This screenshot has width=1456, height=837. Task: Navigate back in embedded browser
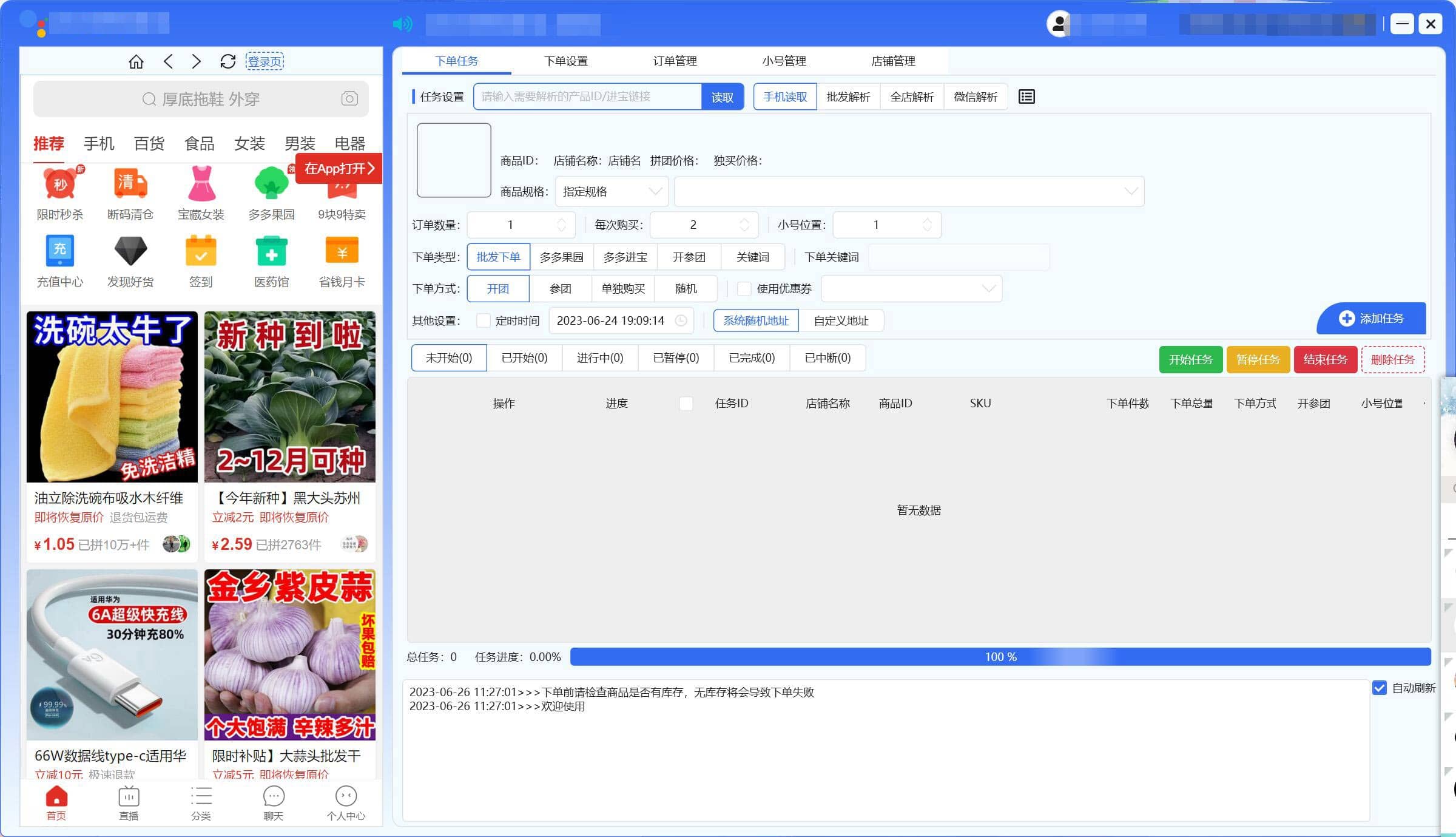(x=168, y=61)
